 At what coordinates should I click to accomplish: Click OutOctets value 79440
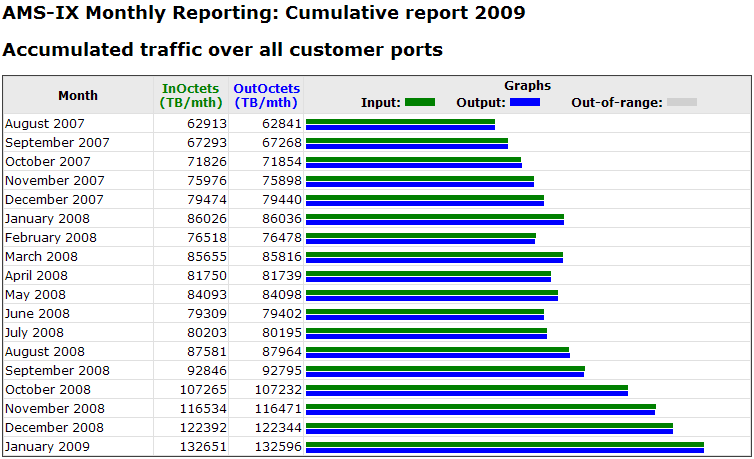coord(282,199)
